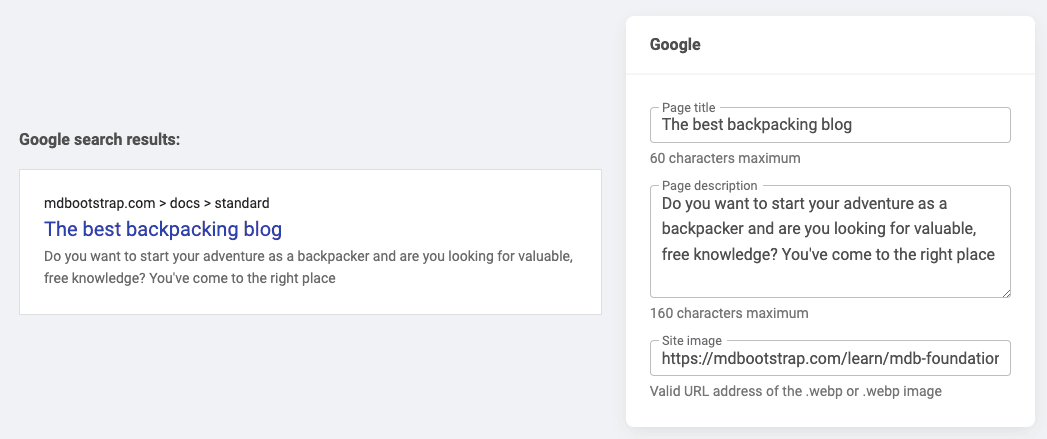
Task: Click the 'Valid URL address' helper text
Action: [x=795, y=391]
